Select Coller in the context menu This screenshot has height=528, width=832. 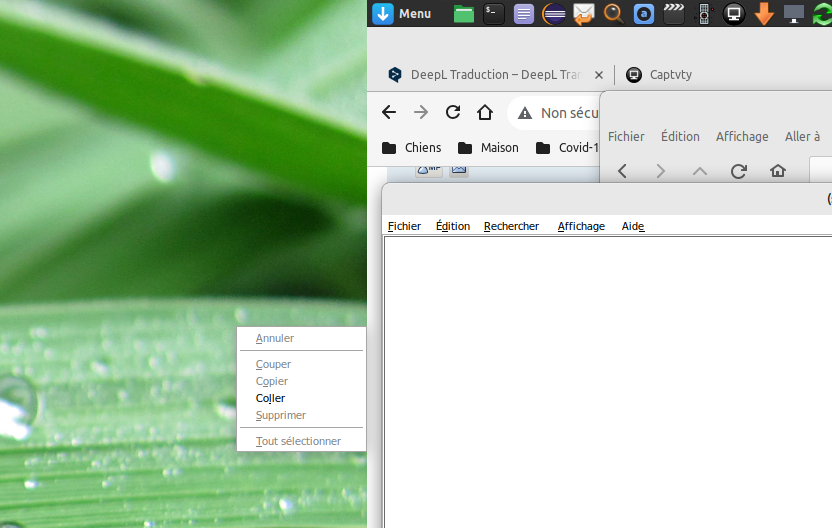point(270,398)
